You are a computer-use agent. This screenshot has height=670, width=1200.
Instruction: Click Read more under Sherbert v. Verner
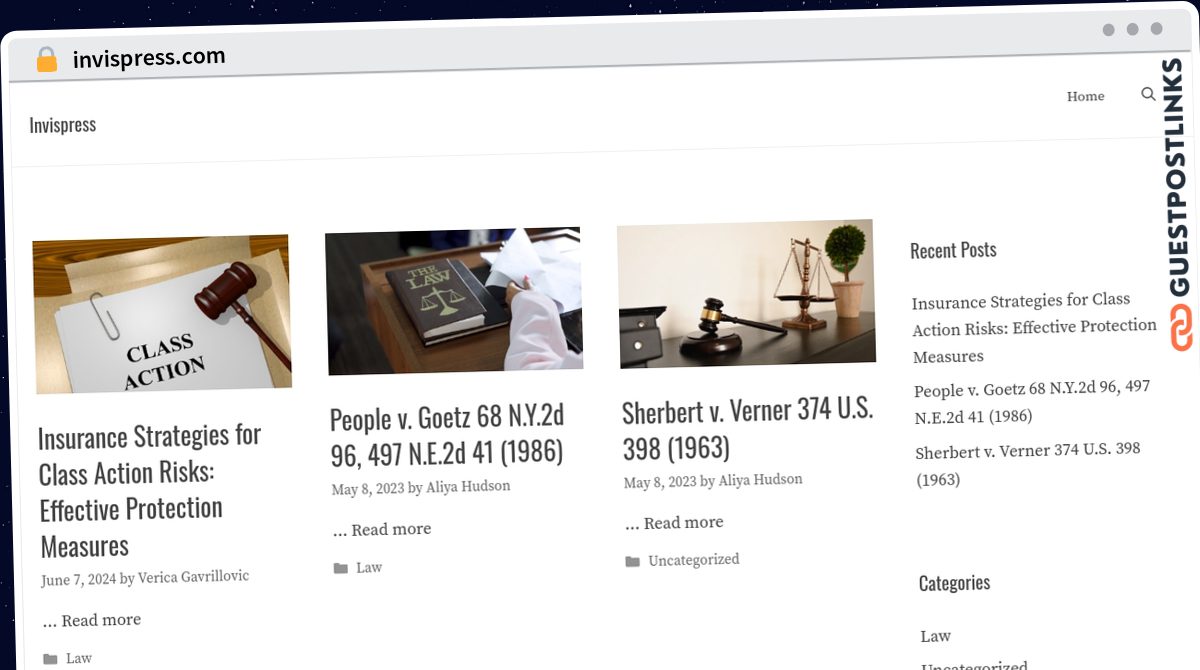pos(683,523)
